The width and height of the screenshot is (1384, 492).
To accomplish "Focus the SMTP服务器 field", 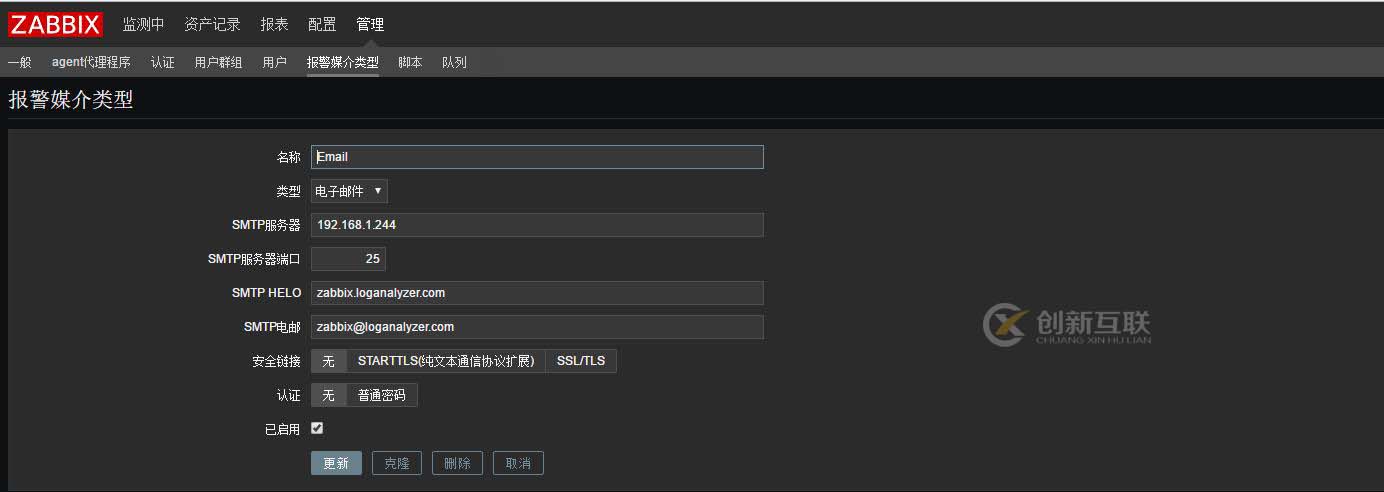I will coord(537,225).
